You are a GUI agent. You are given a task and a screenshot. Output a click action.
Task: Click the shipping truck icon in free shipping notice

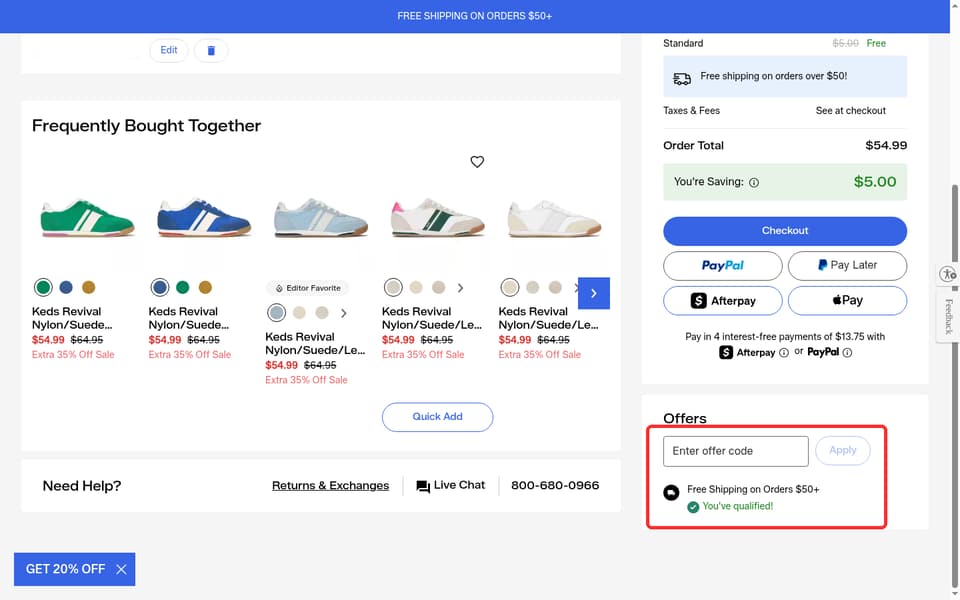click(682, 78)
